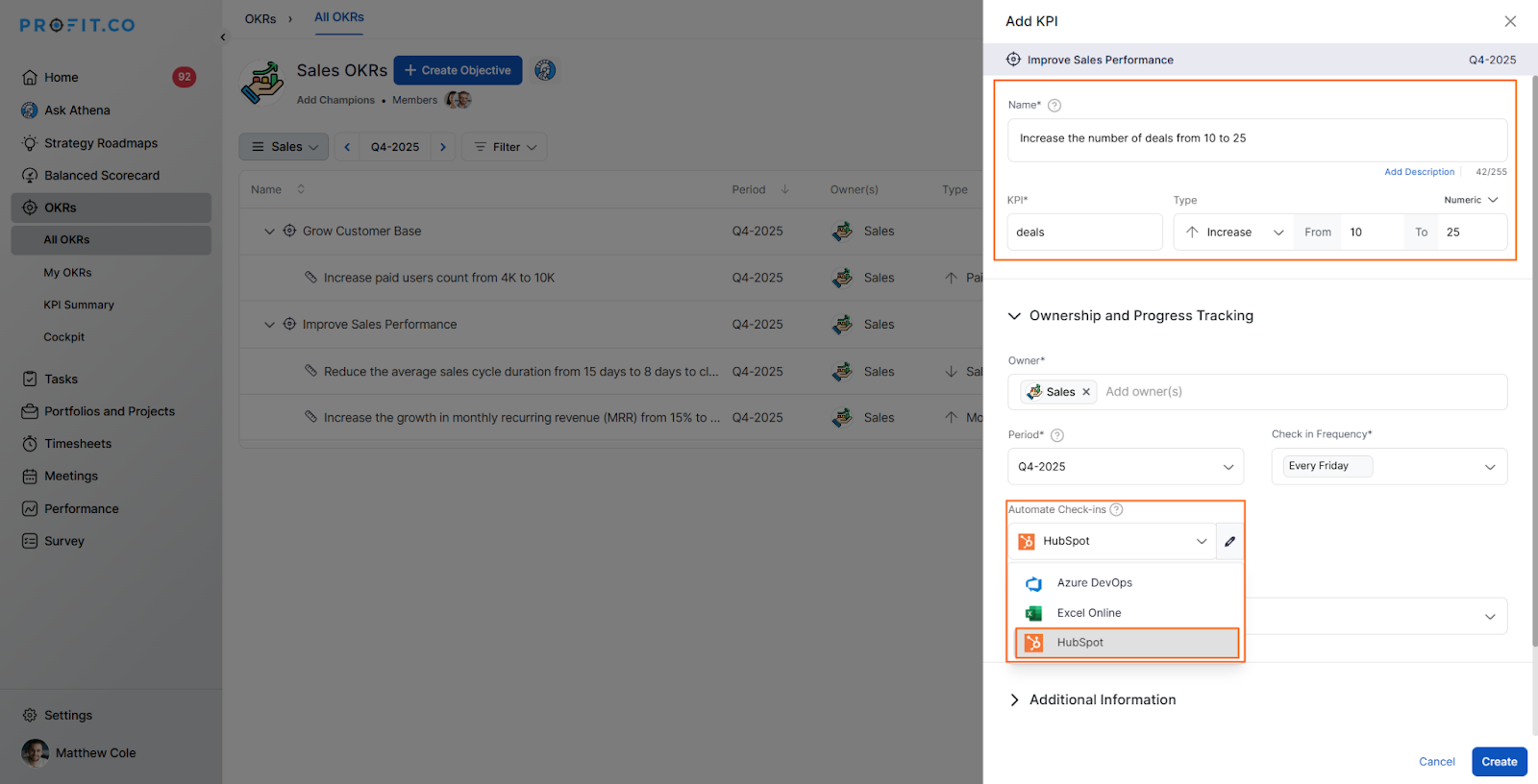Open My OKRs in sidebar
The image size is (1538, 784).
pyautogui.click(x=67, y=273)
